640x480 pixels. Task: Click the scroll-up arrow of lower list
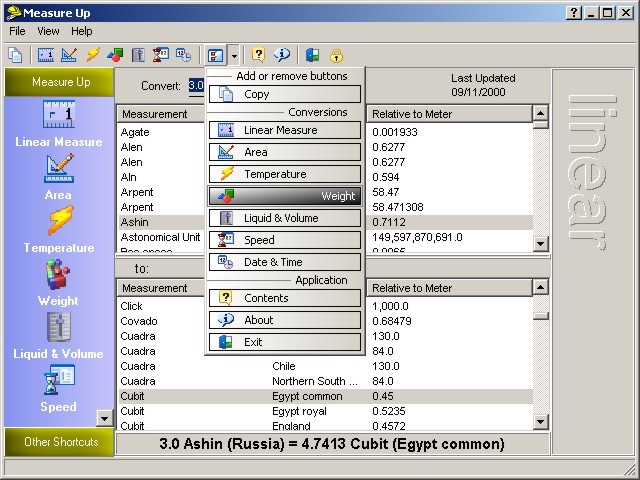(540, 287)
